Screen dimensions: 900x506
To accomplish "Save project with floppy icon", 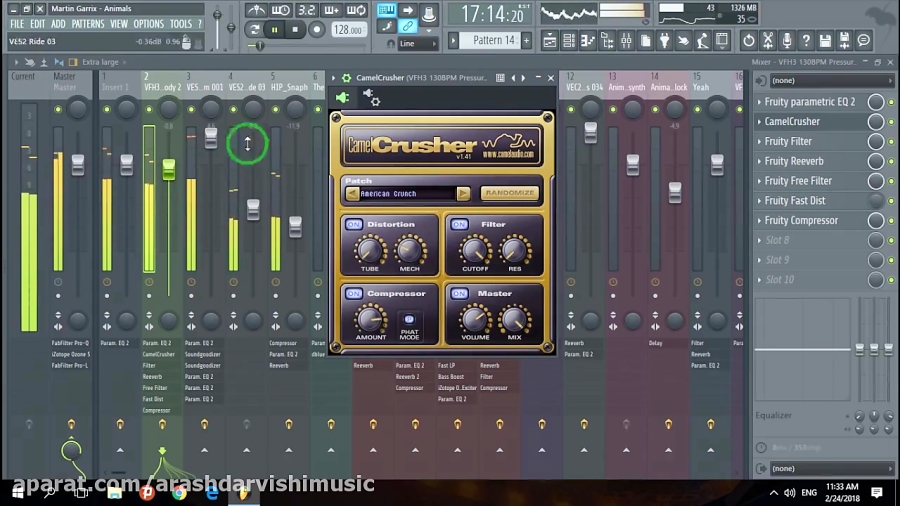I will pos(825,41).
